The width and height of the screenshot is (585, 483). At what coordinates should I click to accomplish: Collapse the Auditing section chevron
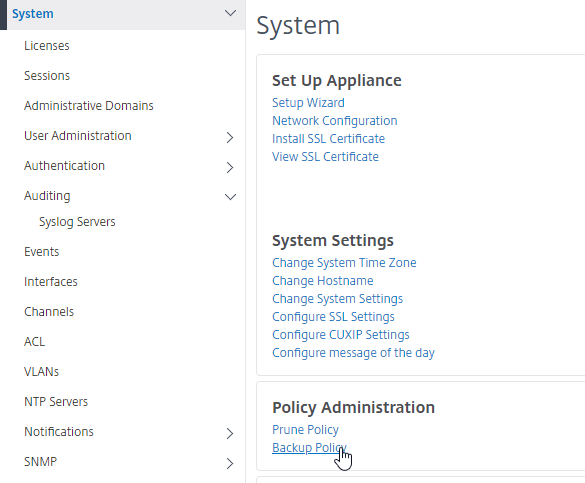230,197
